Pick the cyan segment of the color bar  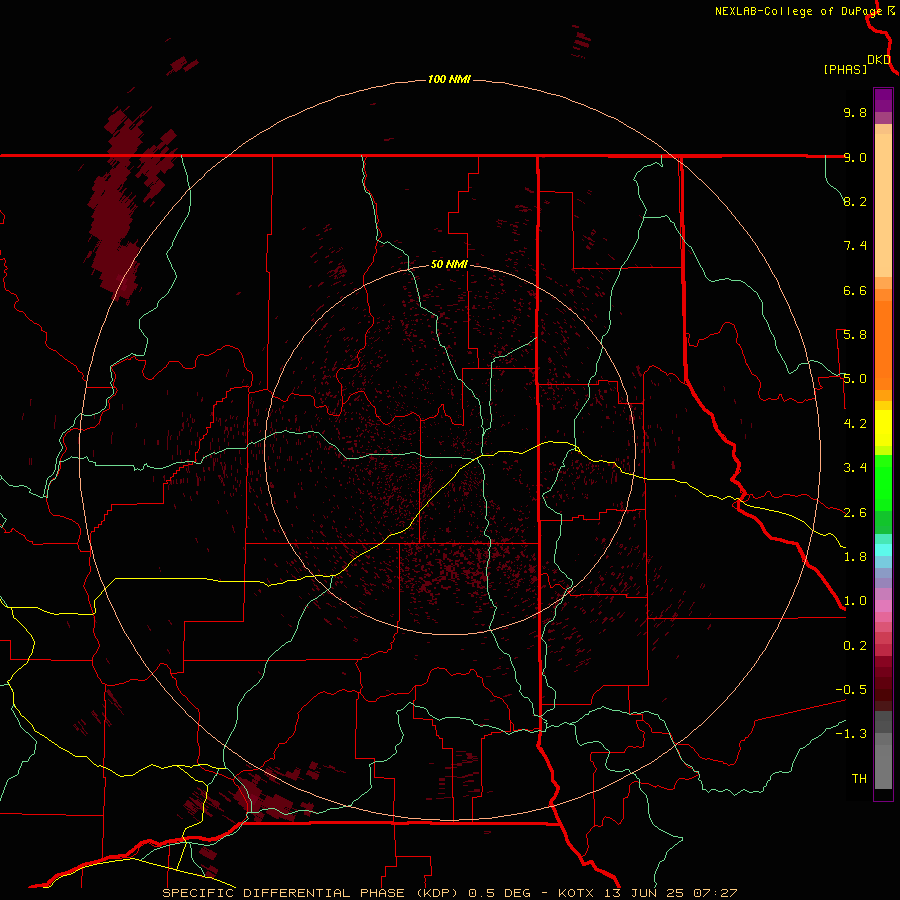(883, 550)
